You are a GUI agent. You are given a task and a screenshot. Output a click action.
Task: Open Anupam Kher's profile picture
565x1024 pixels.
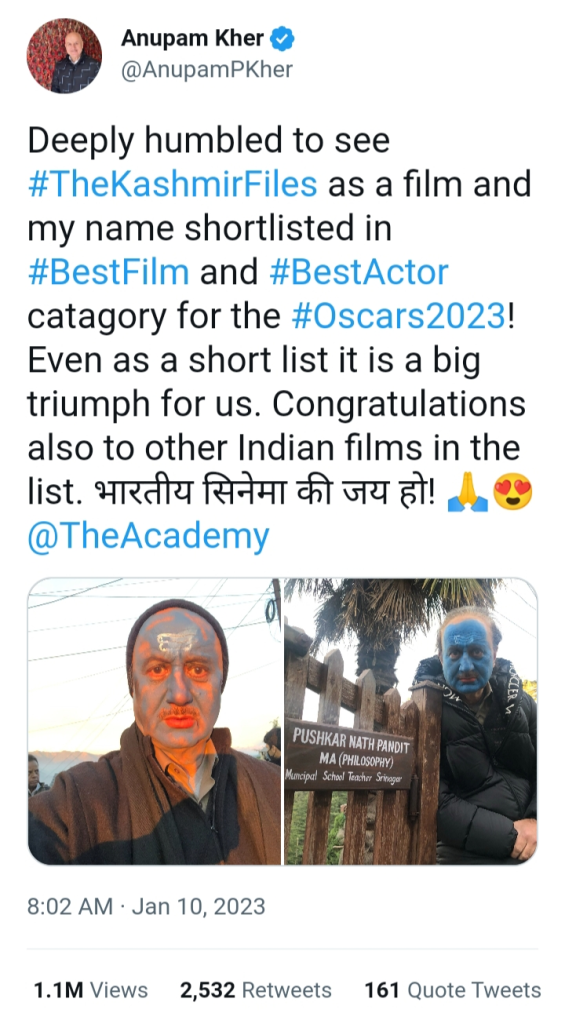pyautogui.click(x=64, y=56)
